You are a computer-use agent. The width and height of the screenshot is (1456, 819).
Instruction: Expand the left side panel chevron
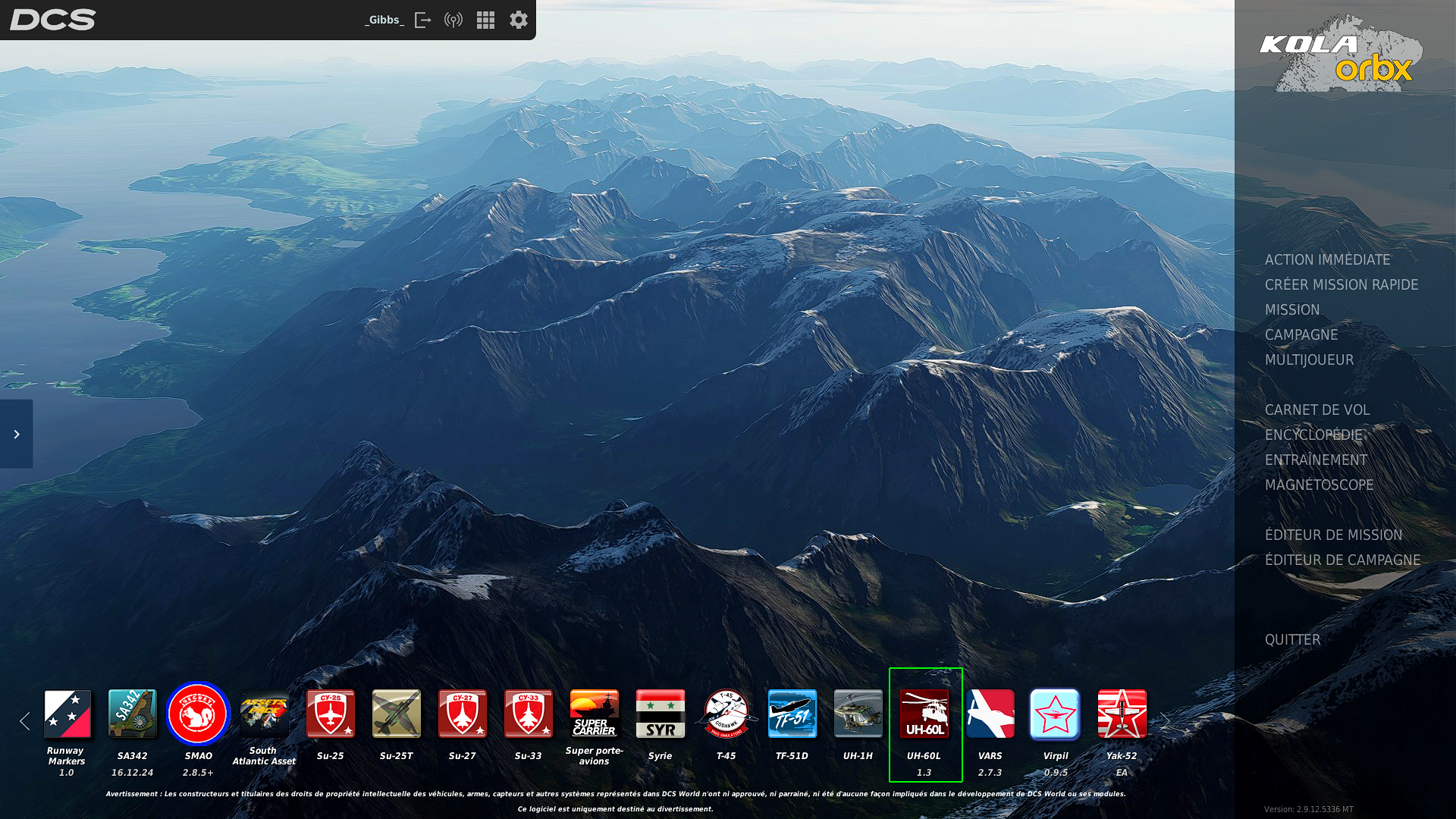16,434
